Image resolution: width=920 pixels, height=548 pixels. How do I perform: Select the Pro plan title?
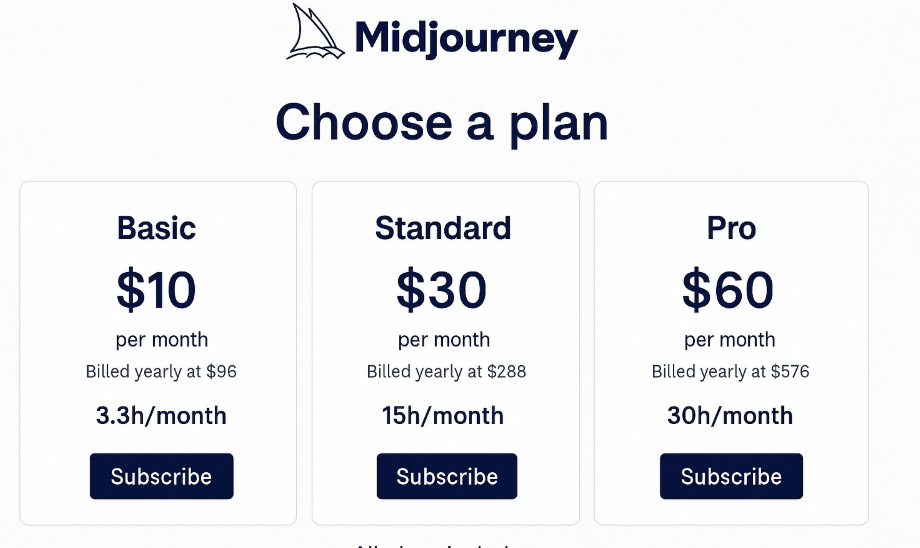(731, 228)
